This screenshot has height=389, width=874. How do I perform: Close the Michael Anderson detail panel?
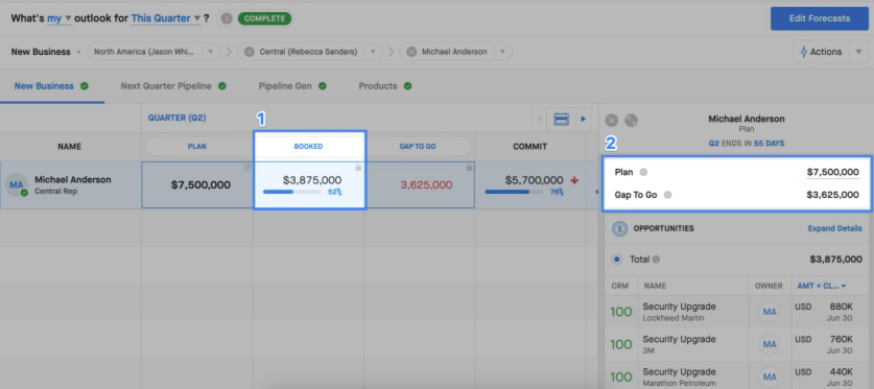tap(611, 120)
